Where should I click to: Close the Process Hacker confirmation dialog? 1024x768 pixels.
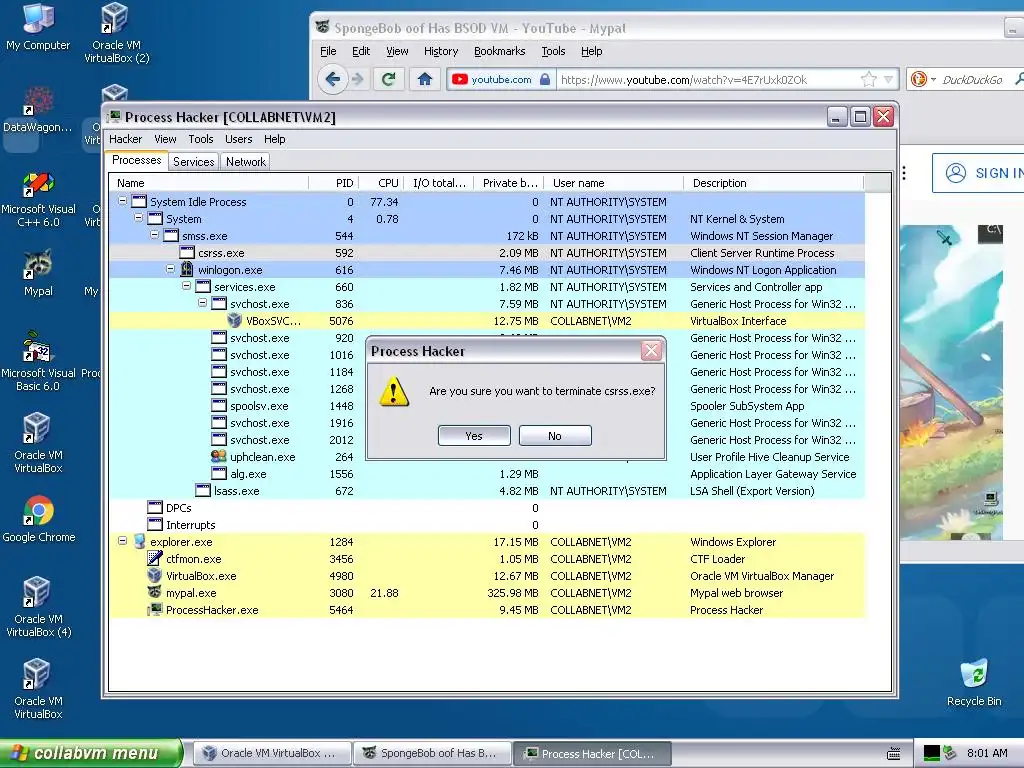coord(651,351)
